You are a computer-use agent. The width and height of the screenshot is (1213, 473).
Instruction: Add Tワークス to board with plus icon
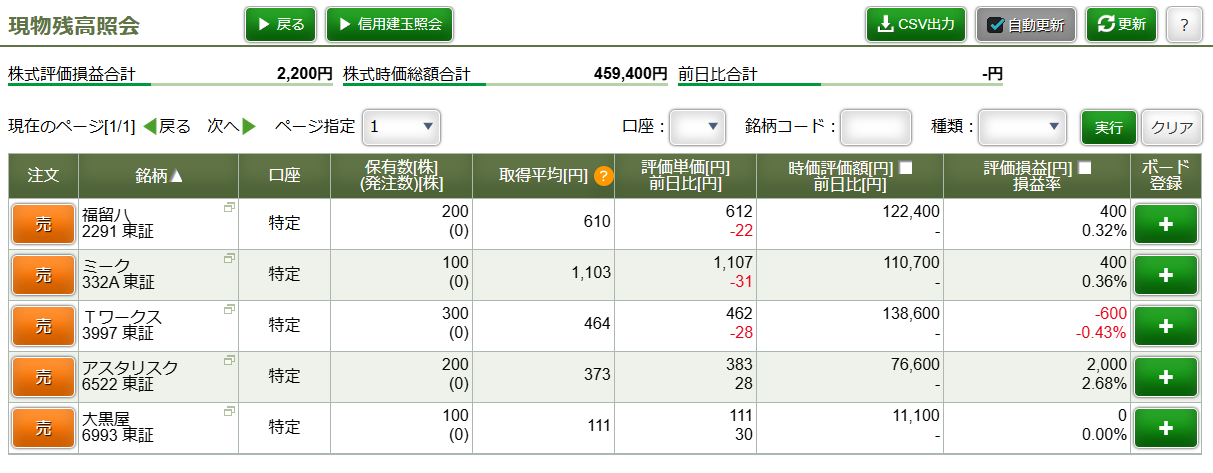coord(1165,326)
